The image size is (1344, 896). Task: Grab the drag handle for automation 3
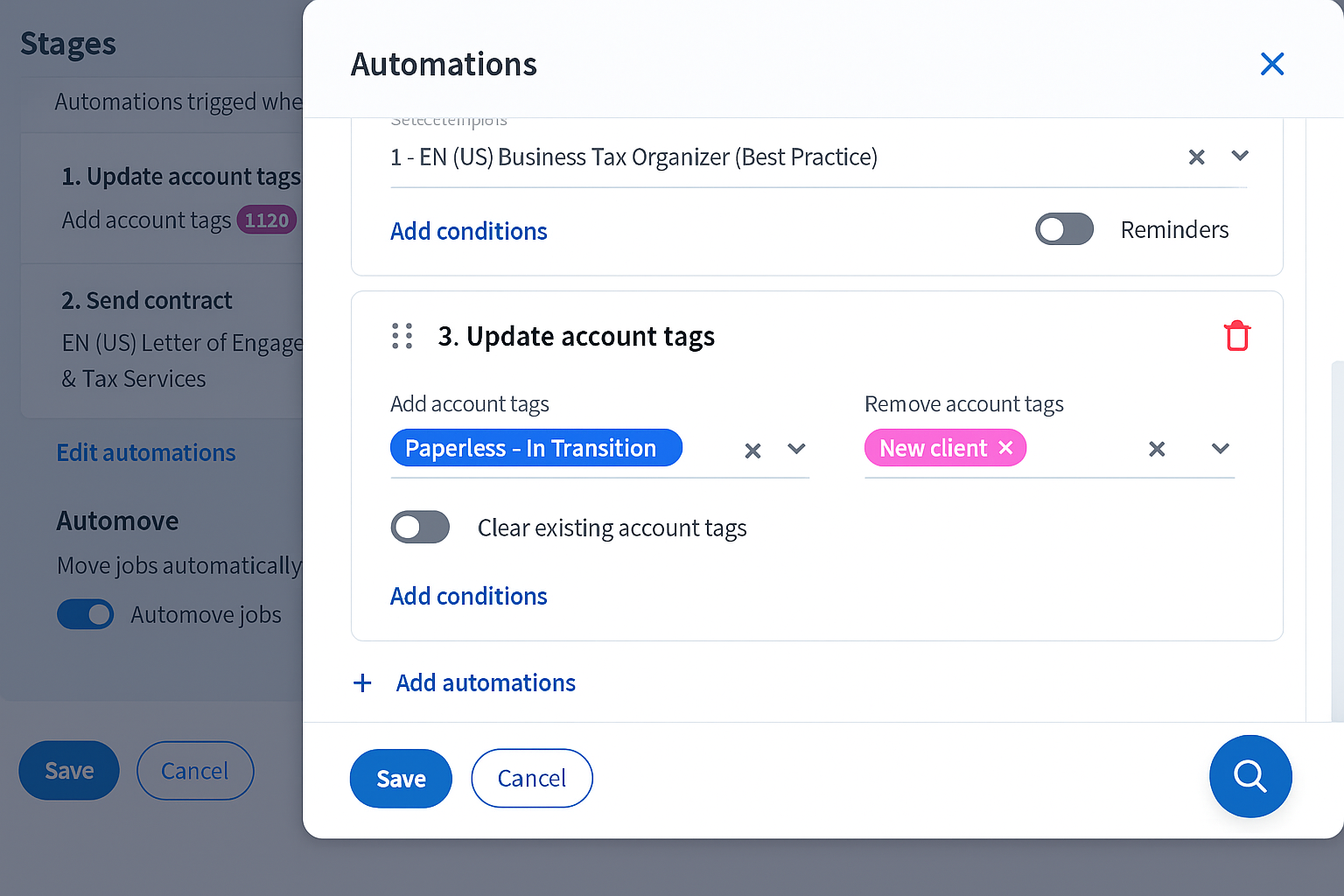(x=402, y=336)
